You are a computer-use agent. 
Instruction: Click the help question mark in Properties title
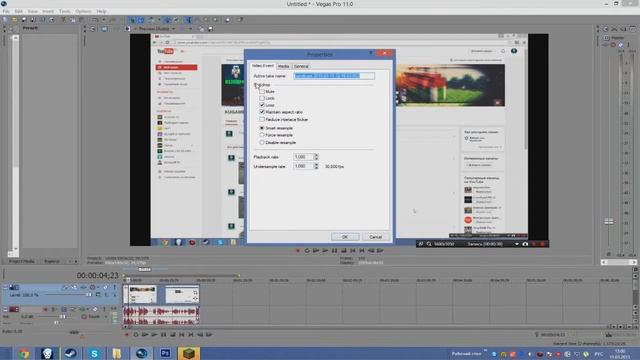(x=371, y=53)
